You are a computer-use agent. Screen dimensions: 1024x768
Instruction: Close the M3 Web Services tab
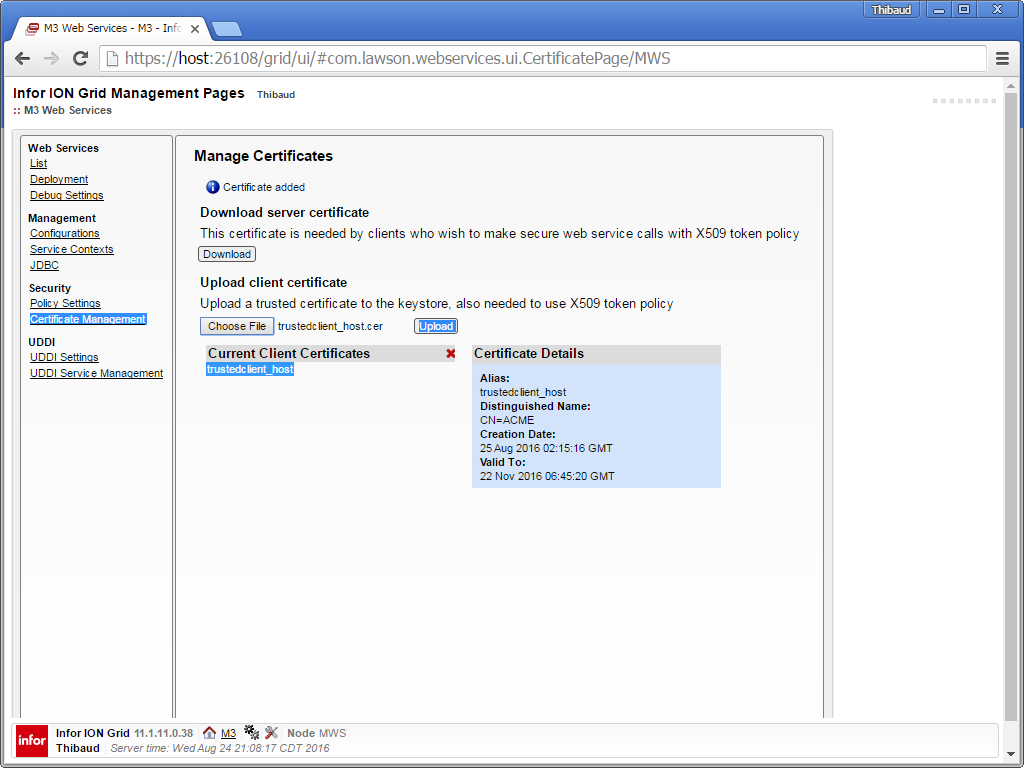[x=195, y=29]
